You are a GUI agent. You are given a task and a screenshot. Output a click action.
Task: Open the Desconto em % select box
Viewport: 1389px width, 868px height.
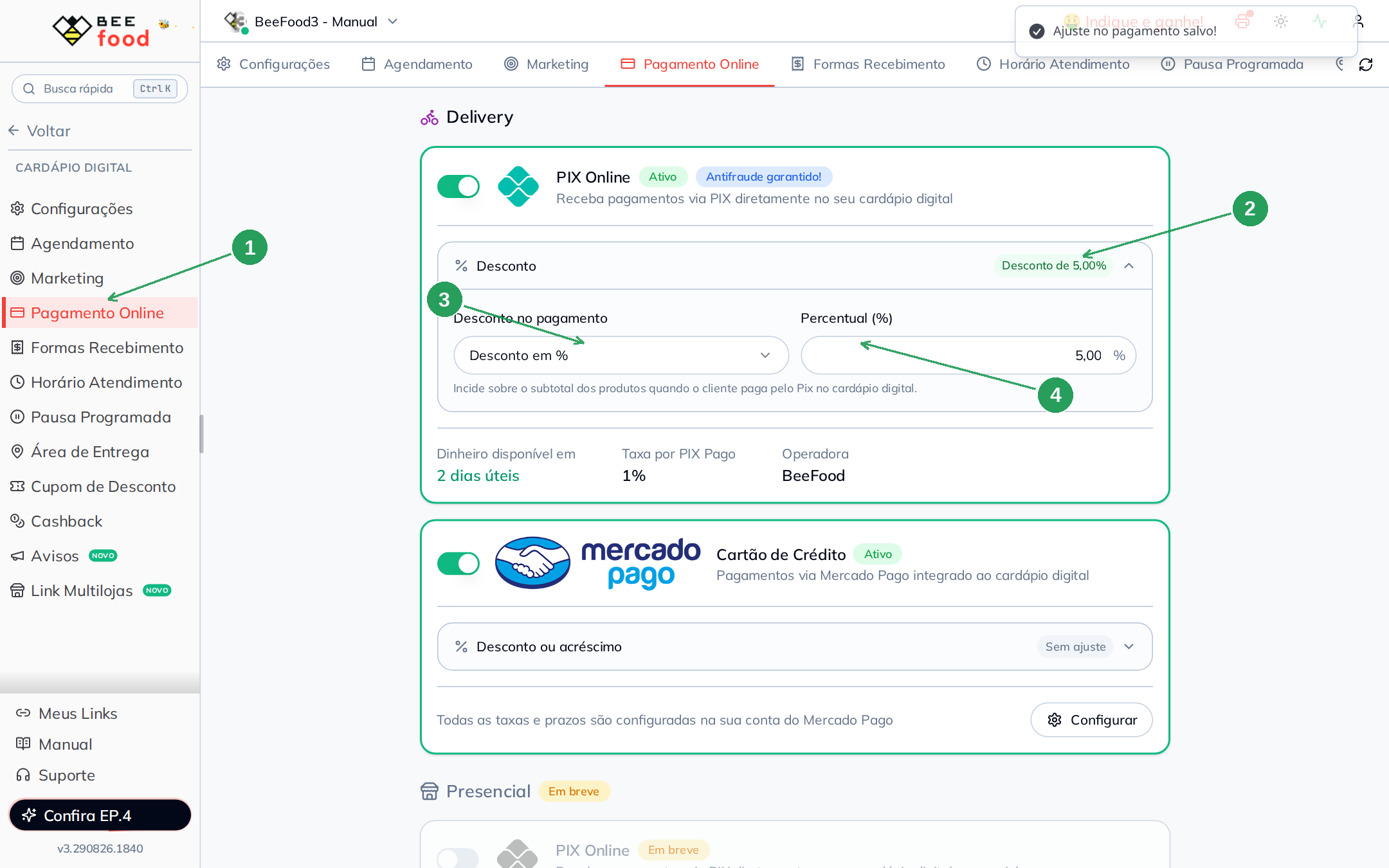coord(621,356)
